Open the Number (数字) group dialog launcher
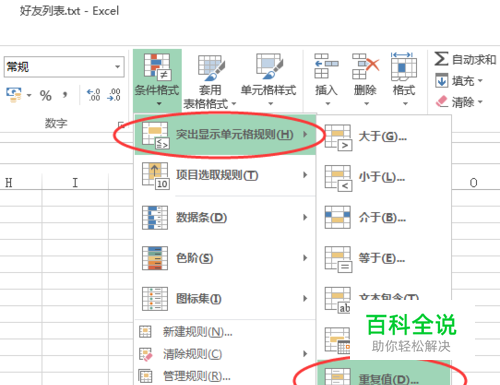 121,125
